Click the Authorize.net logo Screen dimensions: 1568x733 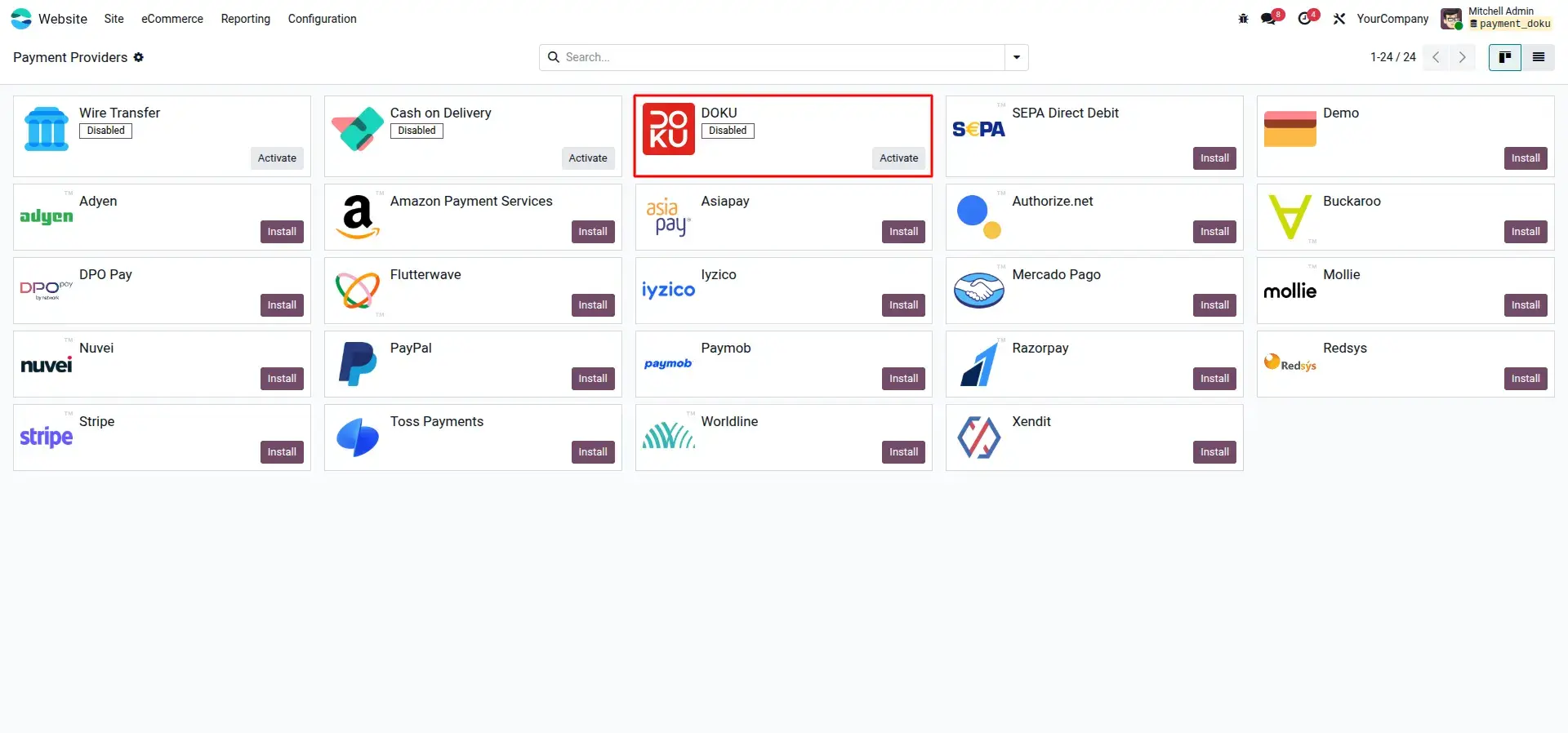pyautogui.click(x=979, y=216)
